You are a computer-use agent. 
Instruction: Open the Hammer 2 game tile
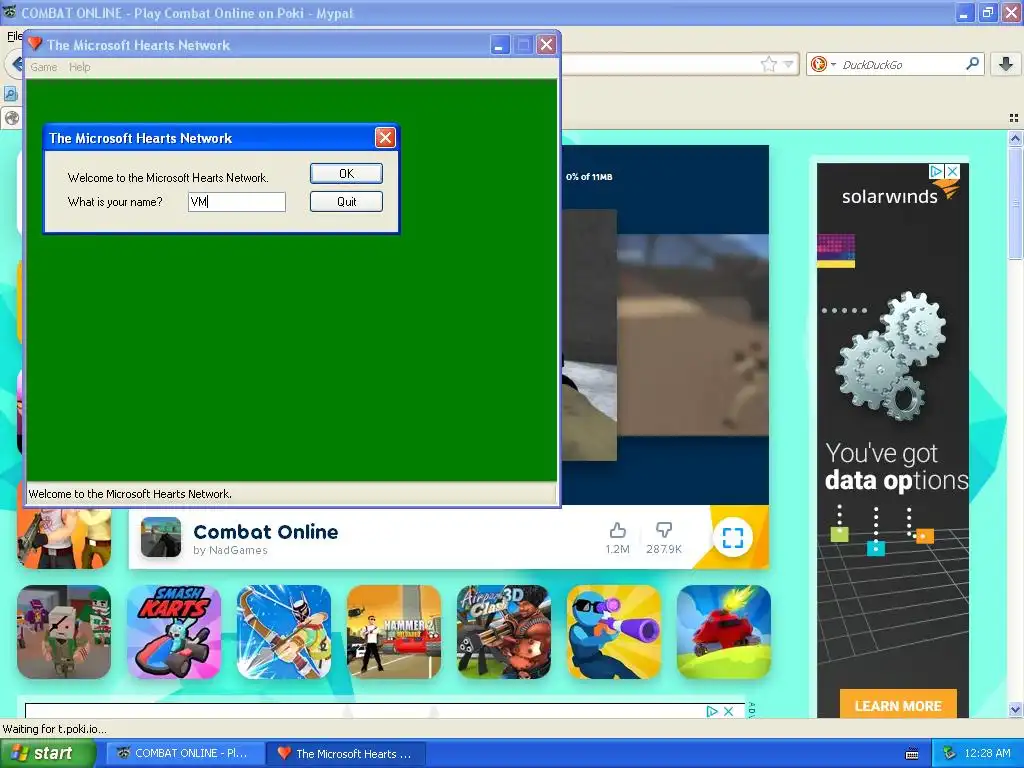tap(394, 632)
